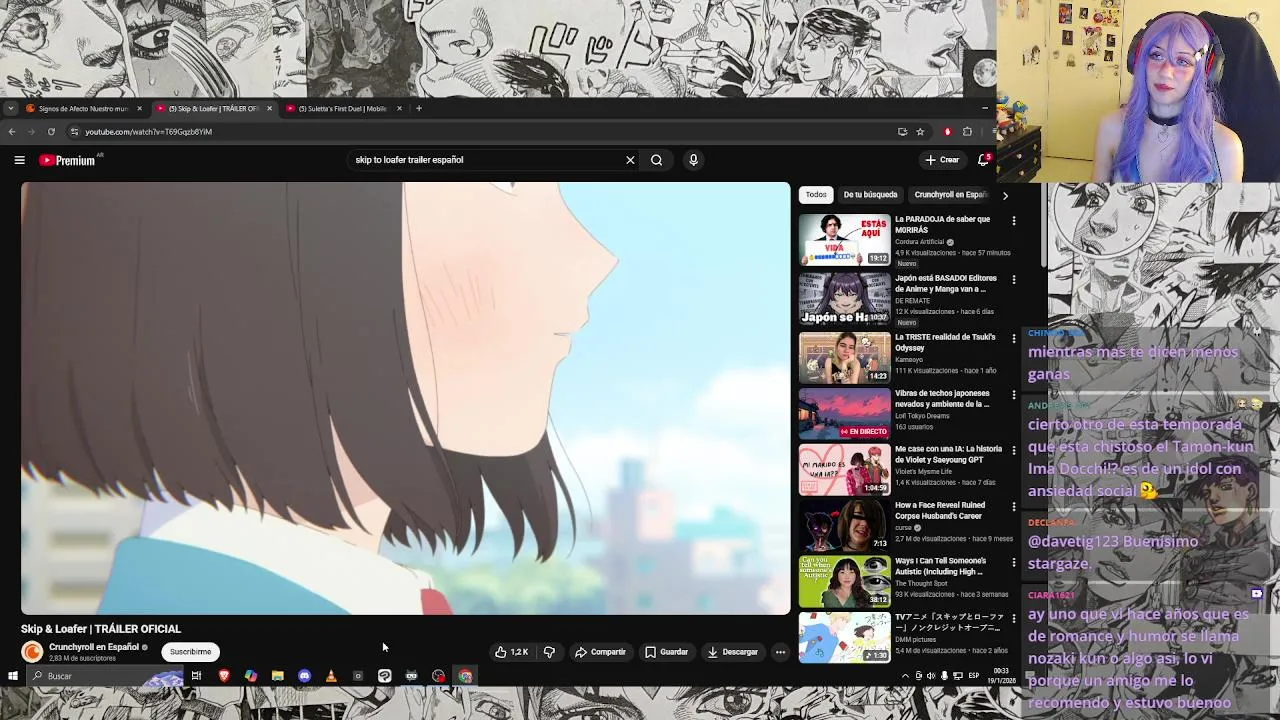Go to YouTube Premium home logo

[x=69, y=160]
